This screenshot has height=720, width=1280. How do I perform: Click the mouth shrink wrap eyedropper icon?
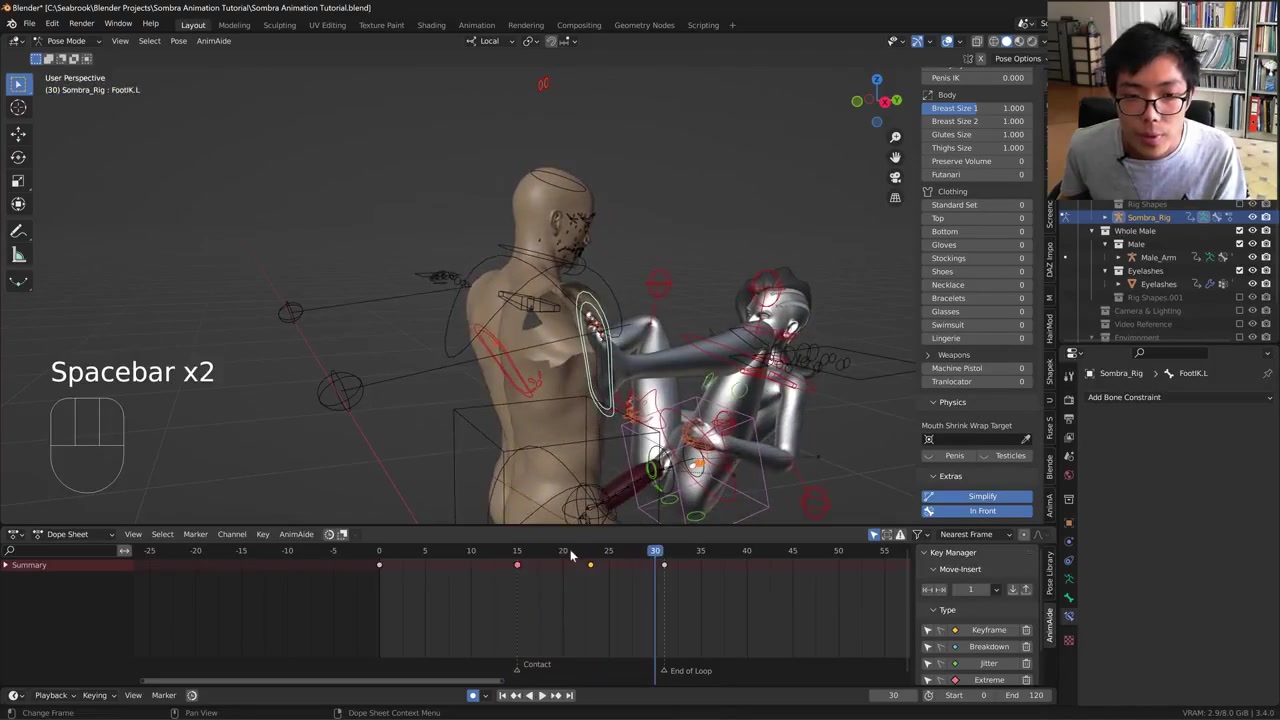point(1025,440)
